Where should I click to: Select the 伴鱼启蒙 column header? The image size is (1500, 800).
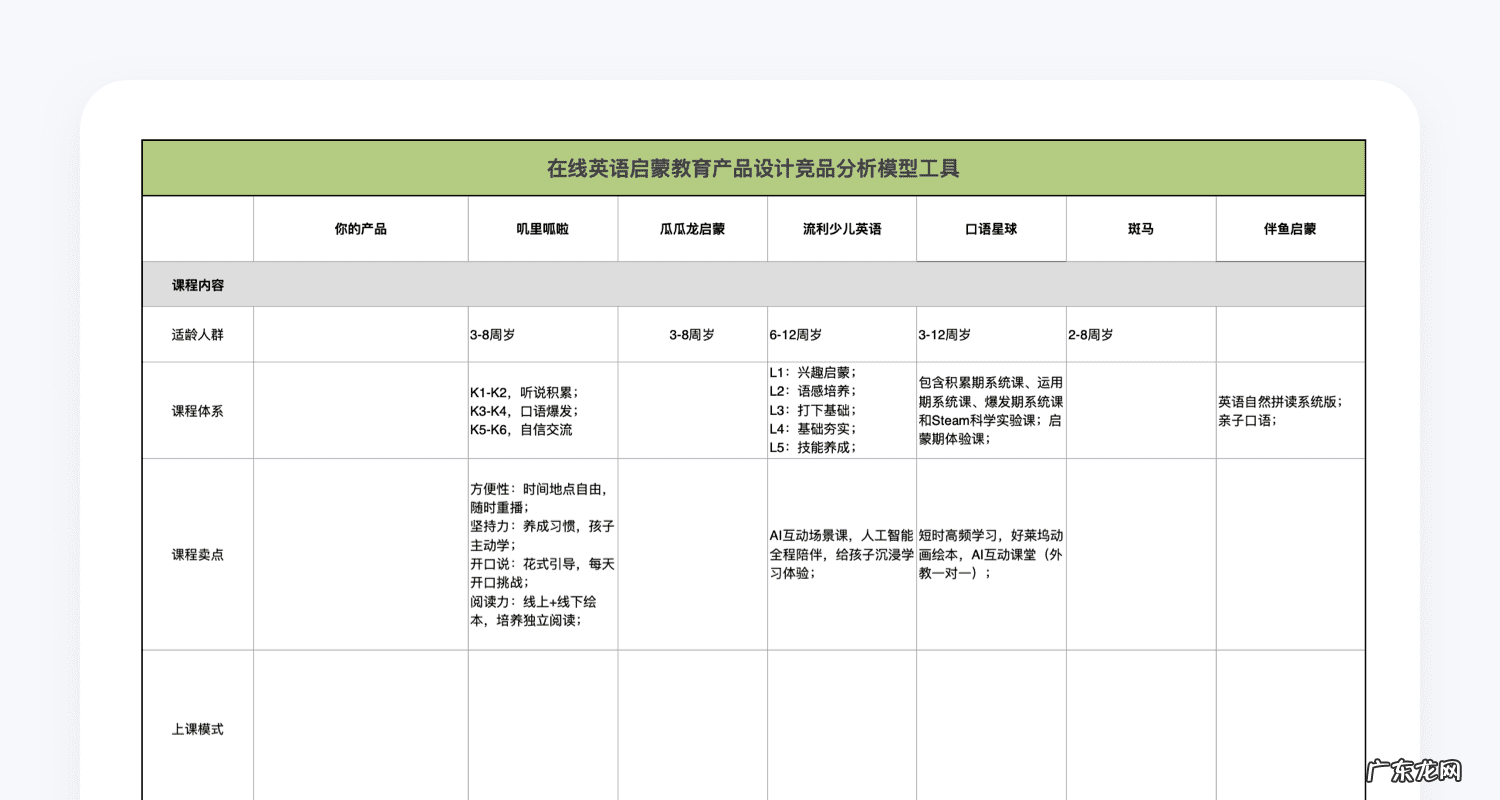pos(1289,228)
